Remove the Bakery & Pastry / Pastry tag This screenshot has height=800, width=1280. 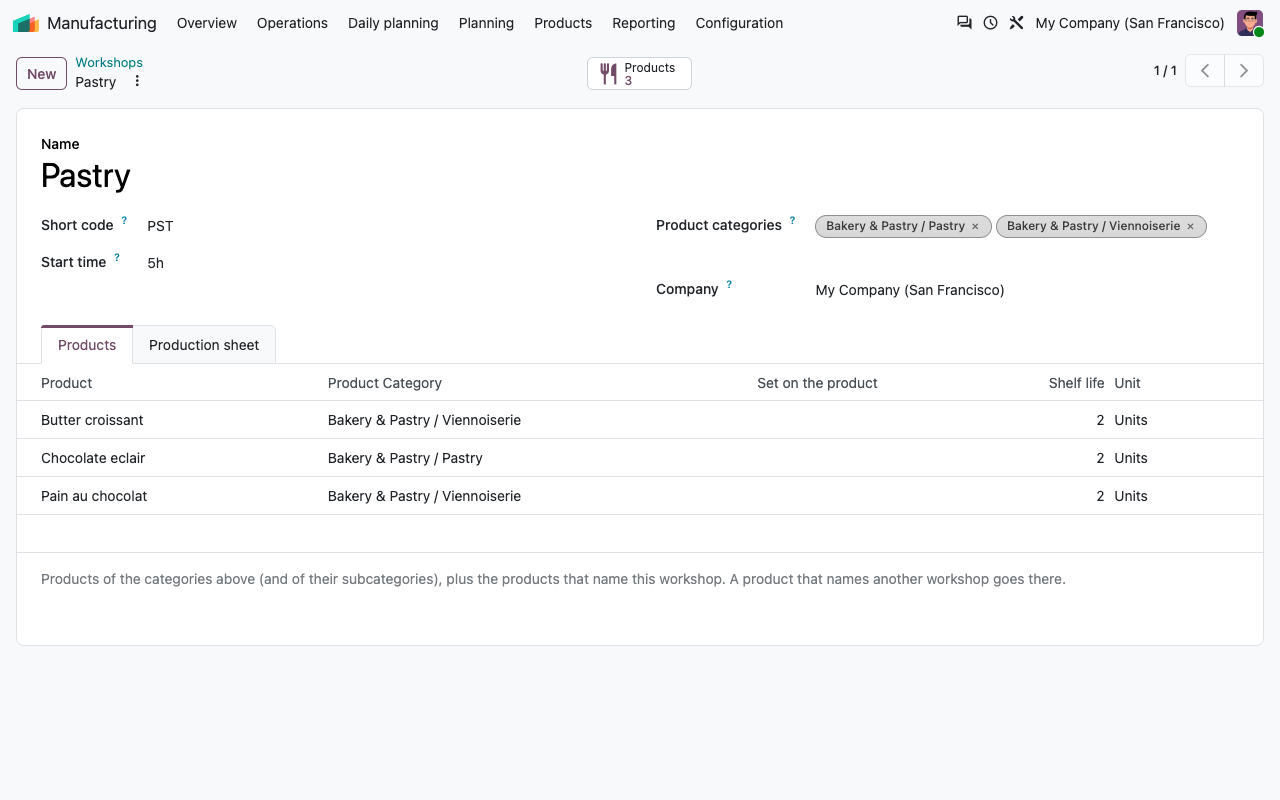[975, 226]
